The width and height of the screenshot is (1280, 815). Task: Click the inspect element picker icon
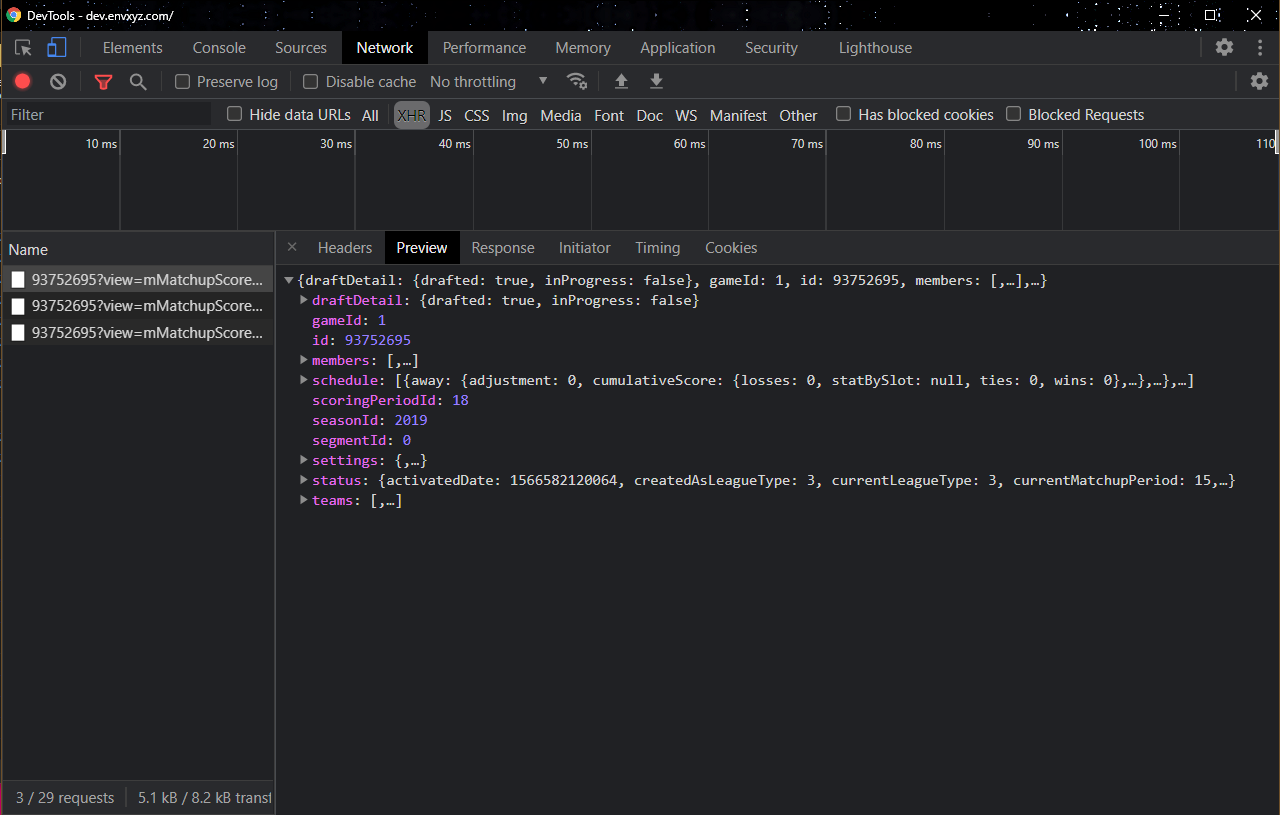click(23, 48)
